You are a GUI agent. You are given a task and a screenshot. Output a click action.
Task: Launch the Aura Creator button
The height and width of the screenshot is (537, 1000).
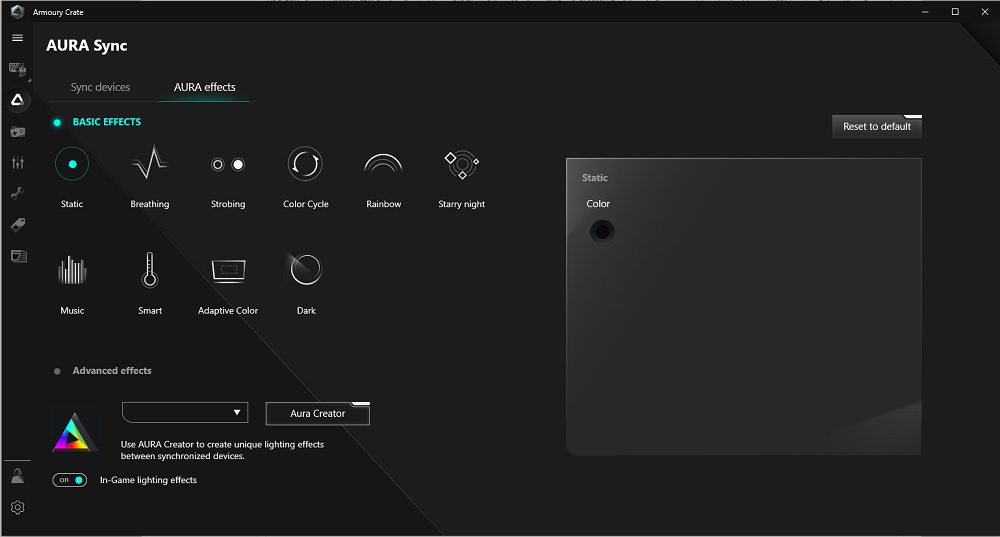point(318,413)
